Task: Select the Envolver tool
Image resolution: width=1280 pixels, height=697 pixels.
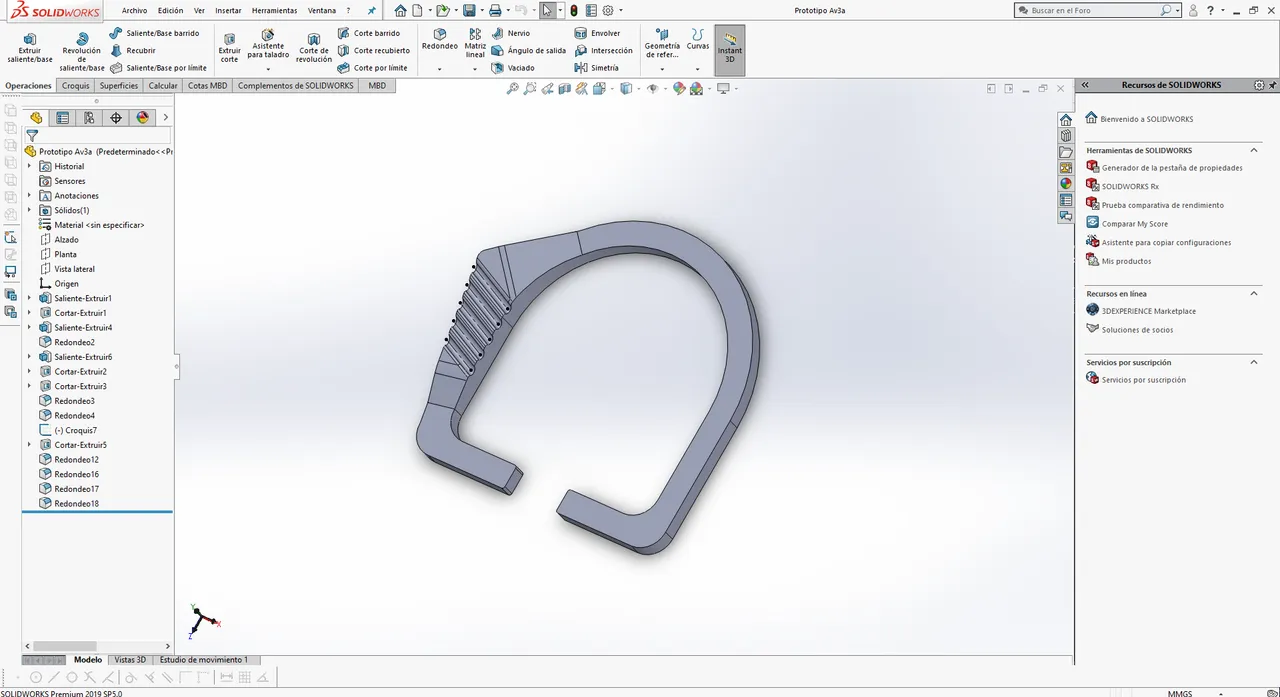Action: click(598, 33)
